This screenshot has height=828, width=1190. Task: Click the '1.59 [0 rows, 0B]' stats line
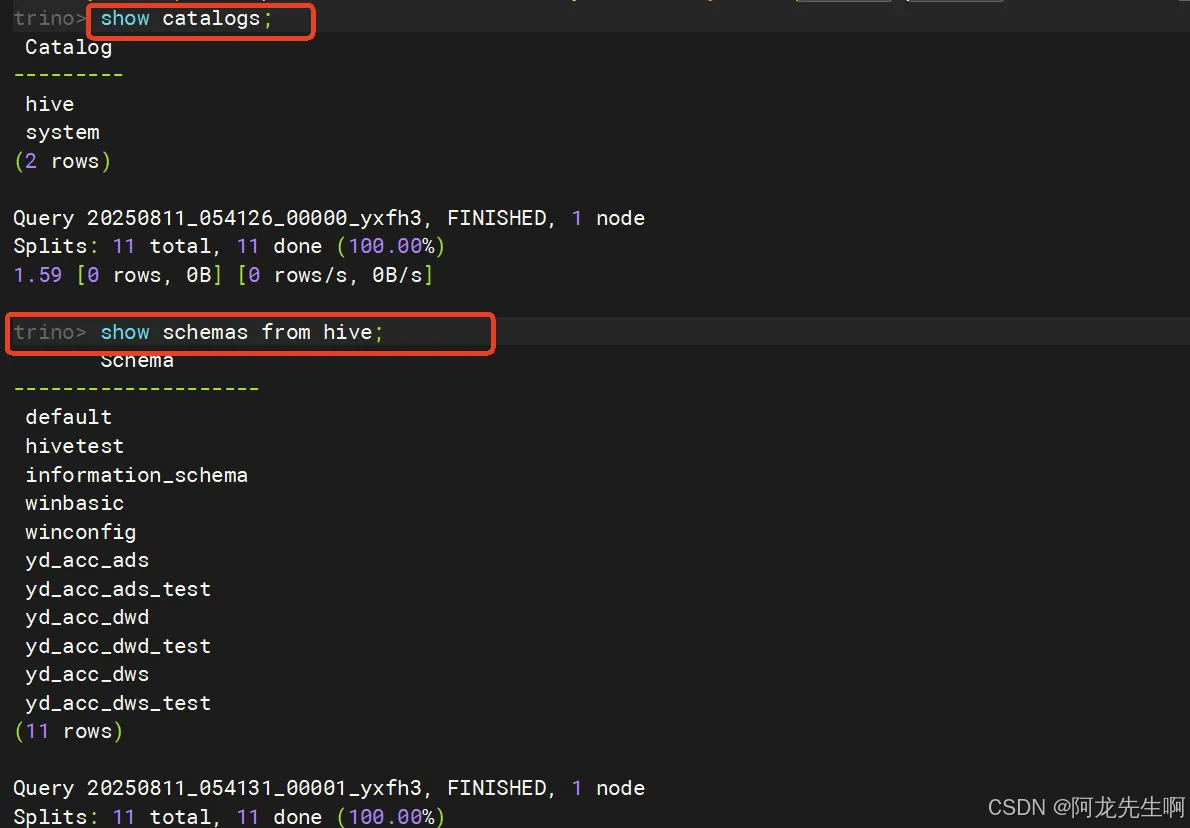click(x=222, y=275)
